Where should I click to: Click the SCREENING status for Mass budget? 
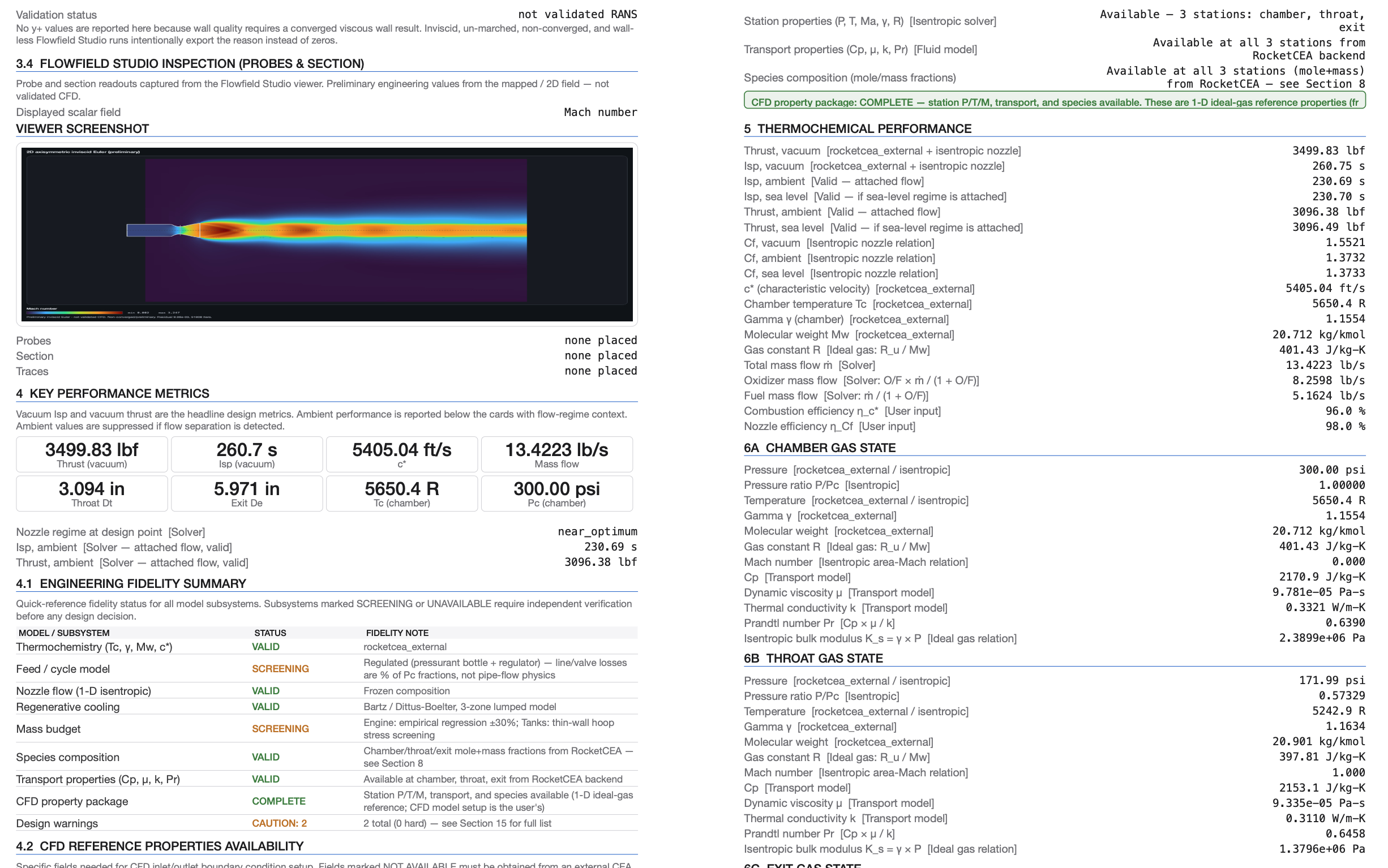click(x=280, y=728)
